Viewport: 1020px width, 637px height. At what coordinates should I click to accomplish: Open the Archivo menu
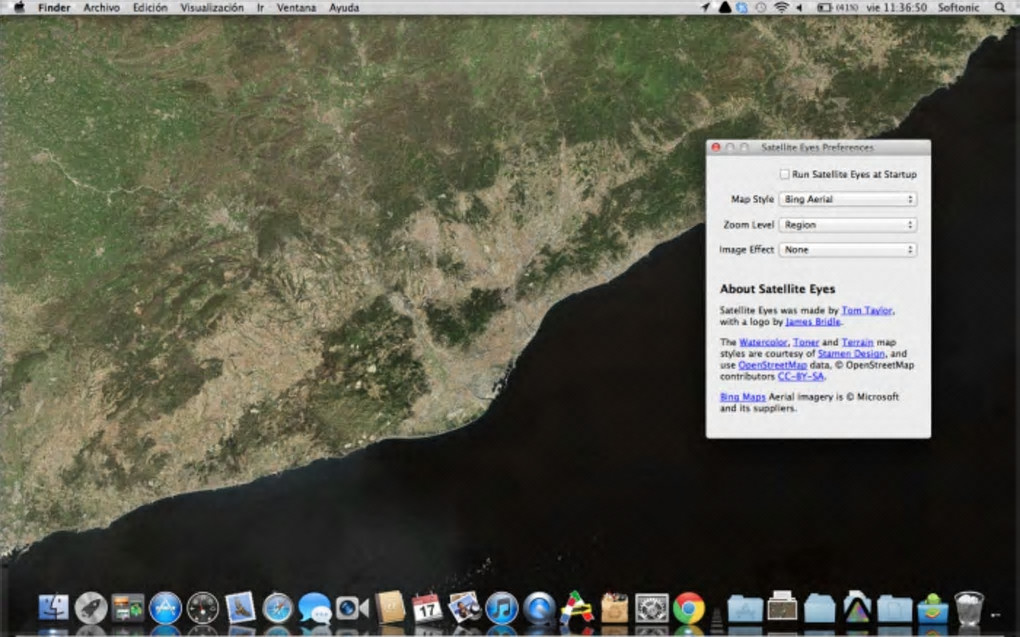(101, 7)
